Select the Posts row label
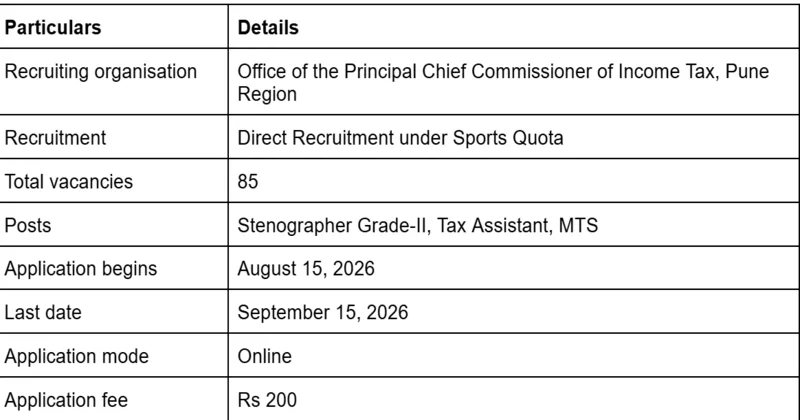Screen dimensions: 800x420 tap(28, 226)
